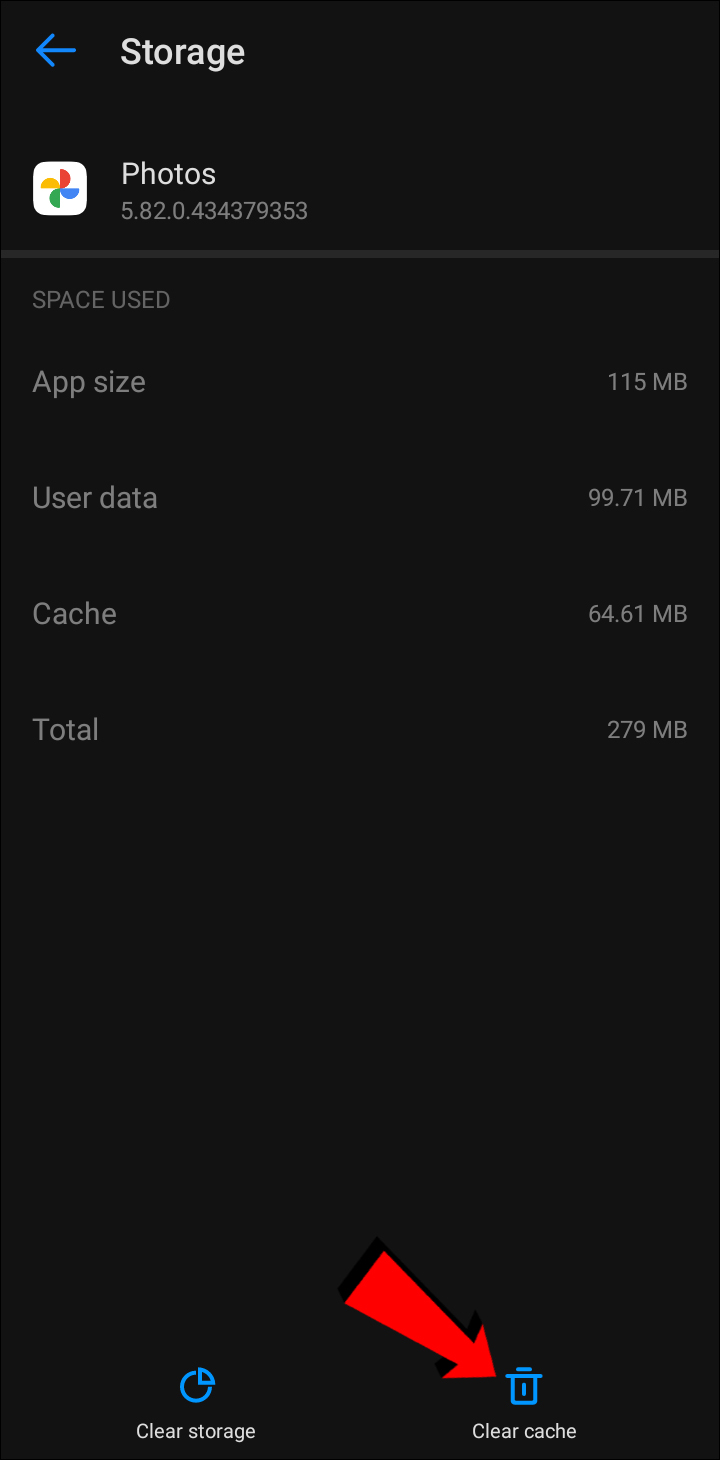720x1460 pixels.
Task: Click the SPACE USED section header
Action: coord(101,300)
